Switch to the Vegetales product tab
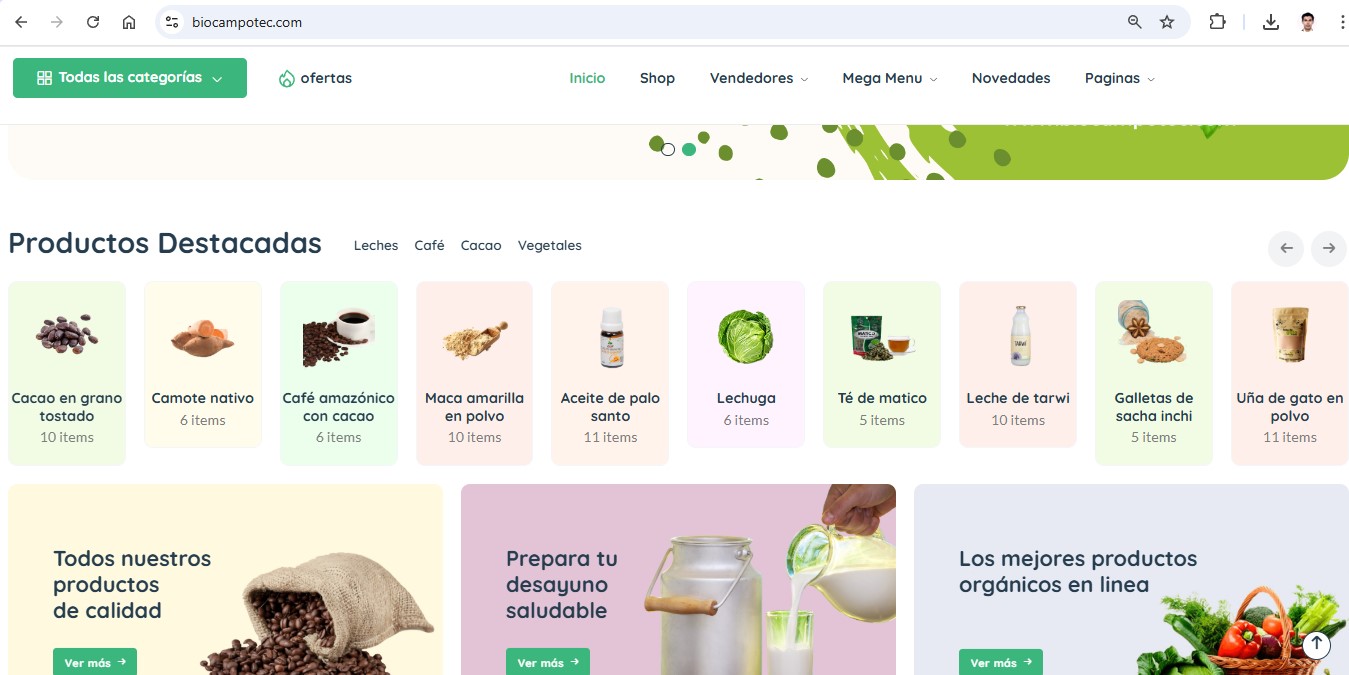1349x675 pixels. (x=550, y=245)
